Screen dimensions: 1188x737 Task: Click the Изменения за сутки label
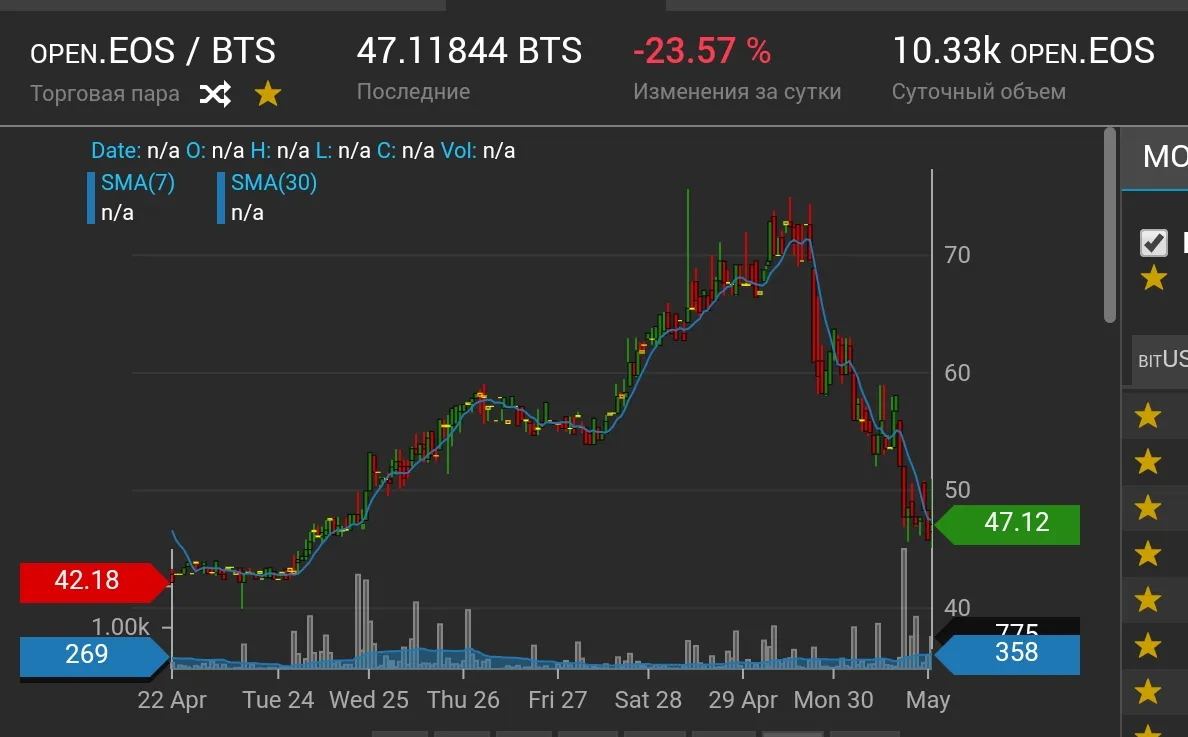coord(737,92)
